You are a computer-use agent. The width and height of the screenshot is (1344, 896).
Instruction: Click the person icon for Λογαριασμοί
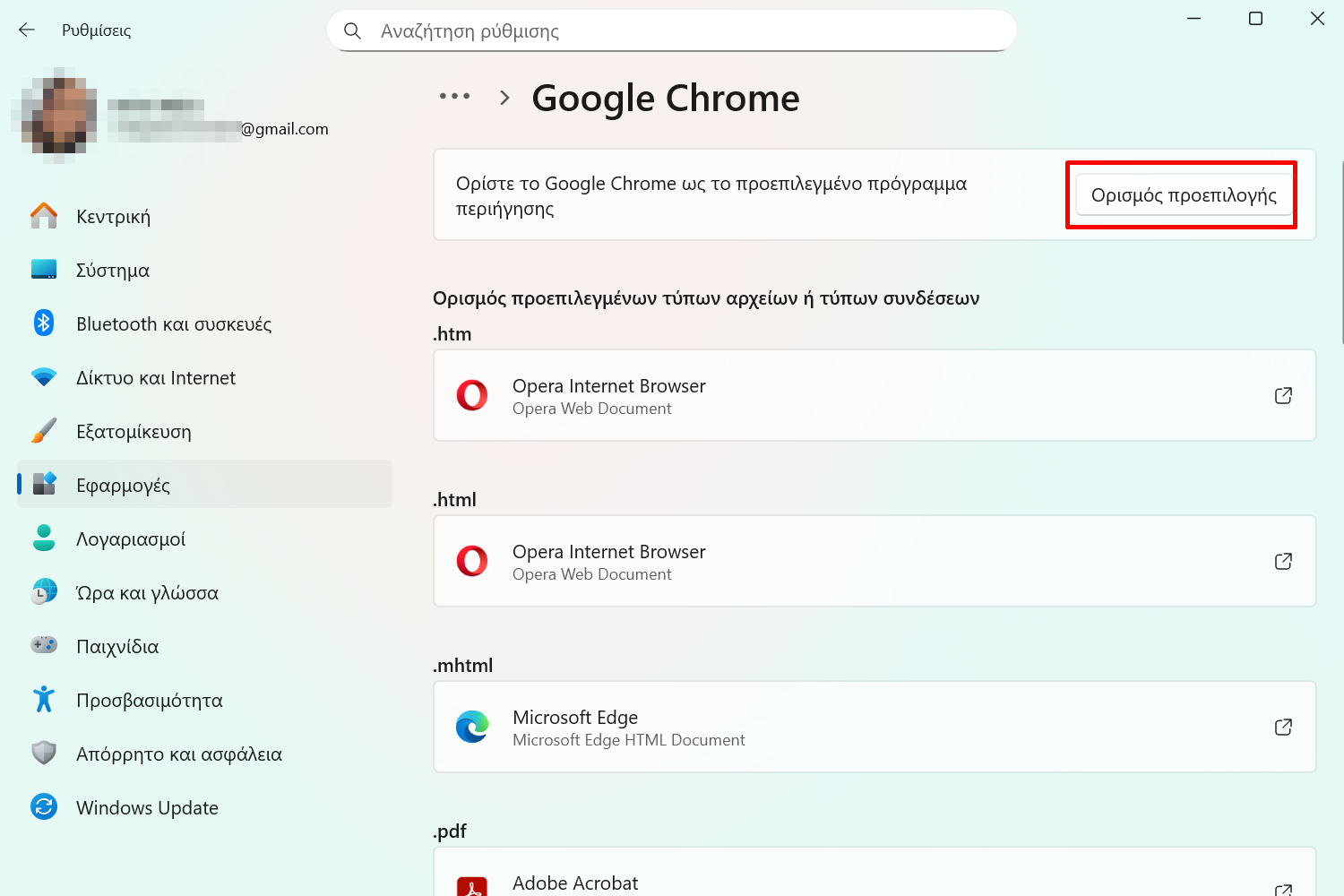click(44, 538)
